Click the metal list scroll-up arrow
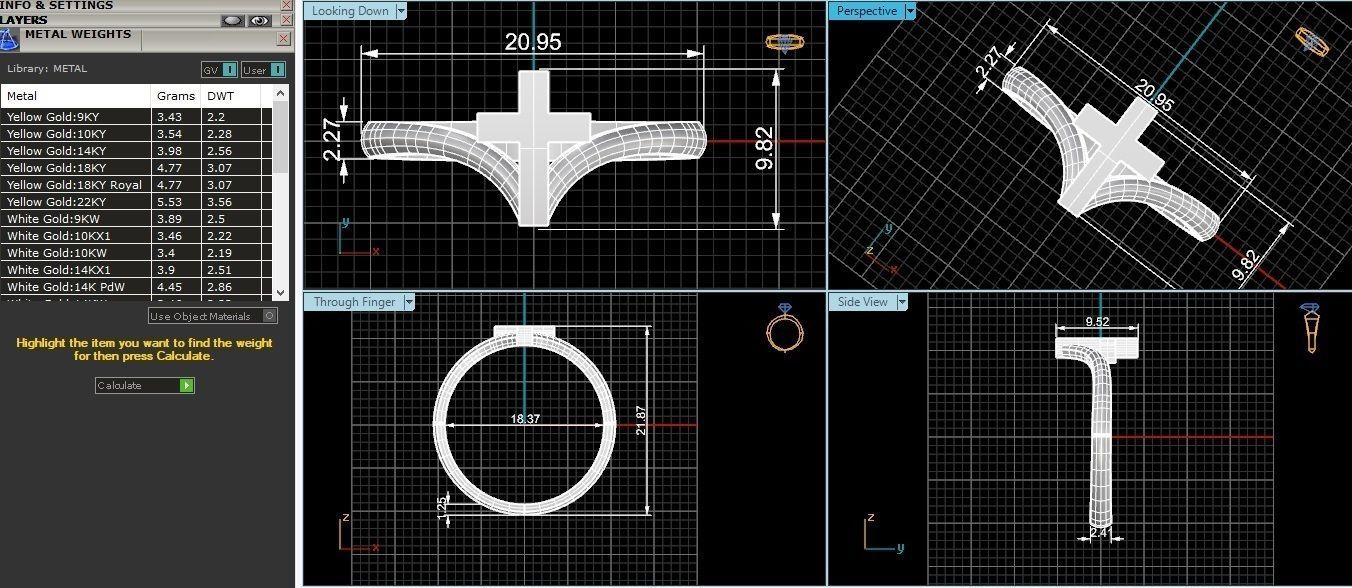 pyautogui.click(x=281, y=92)
